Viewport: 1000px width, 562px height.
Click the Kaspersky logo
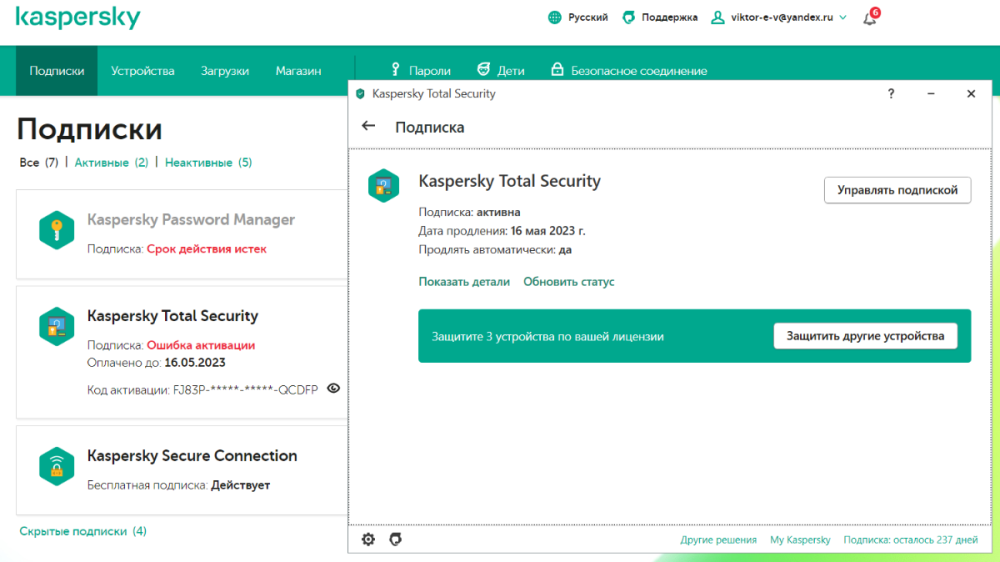(x=78, y=18)
